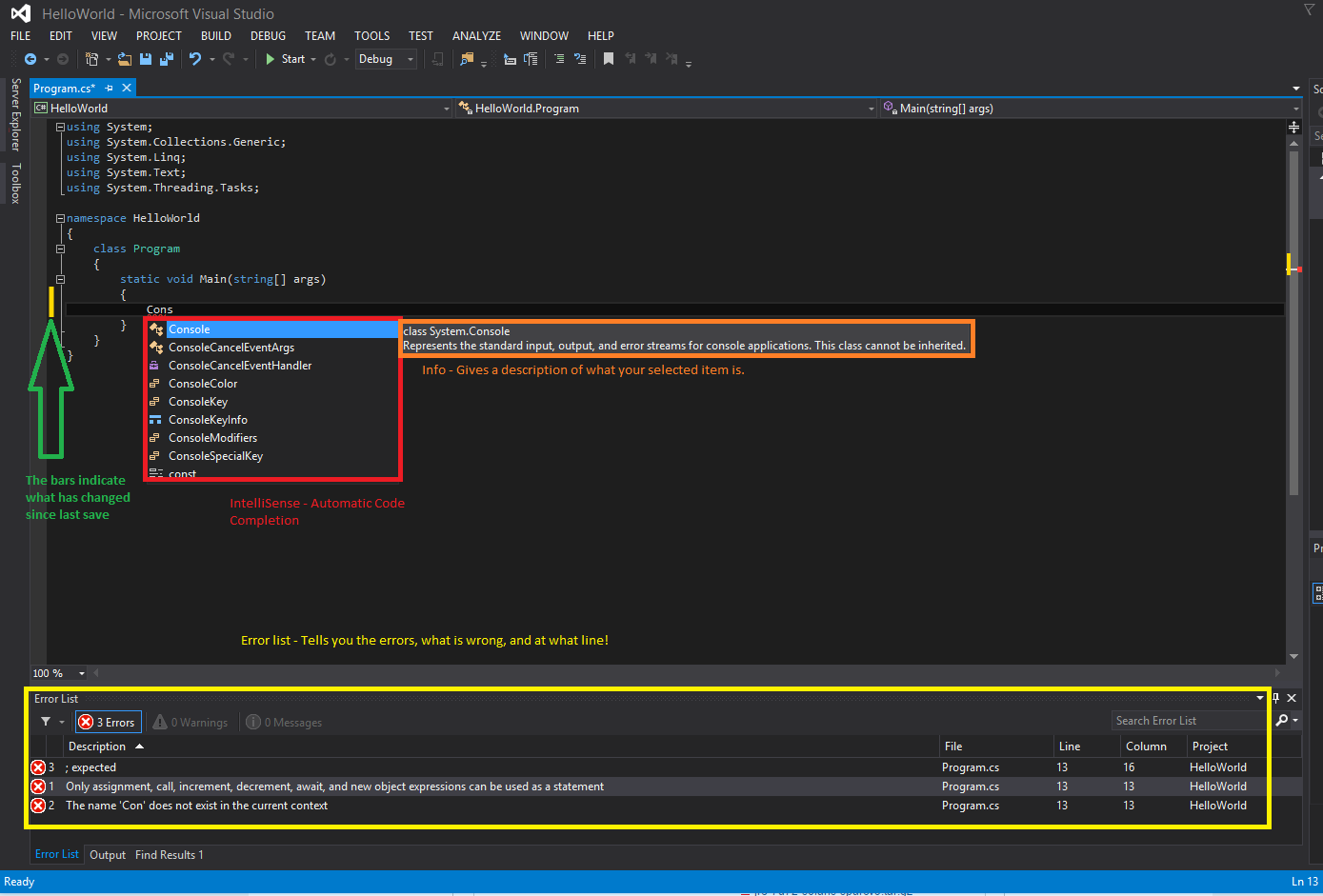Select the "The name 'Con' does not exist" error
Viewport: 1323px width, 896px height.
pyautogui.click(x=664, y=806)
